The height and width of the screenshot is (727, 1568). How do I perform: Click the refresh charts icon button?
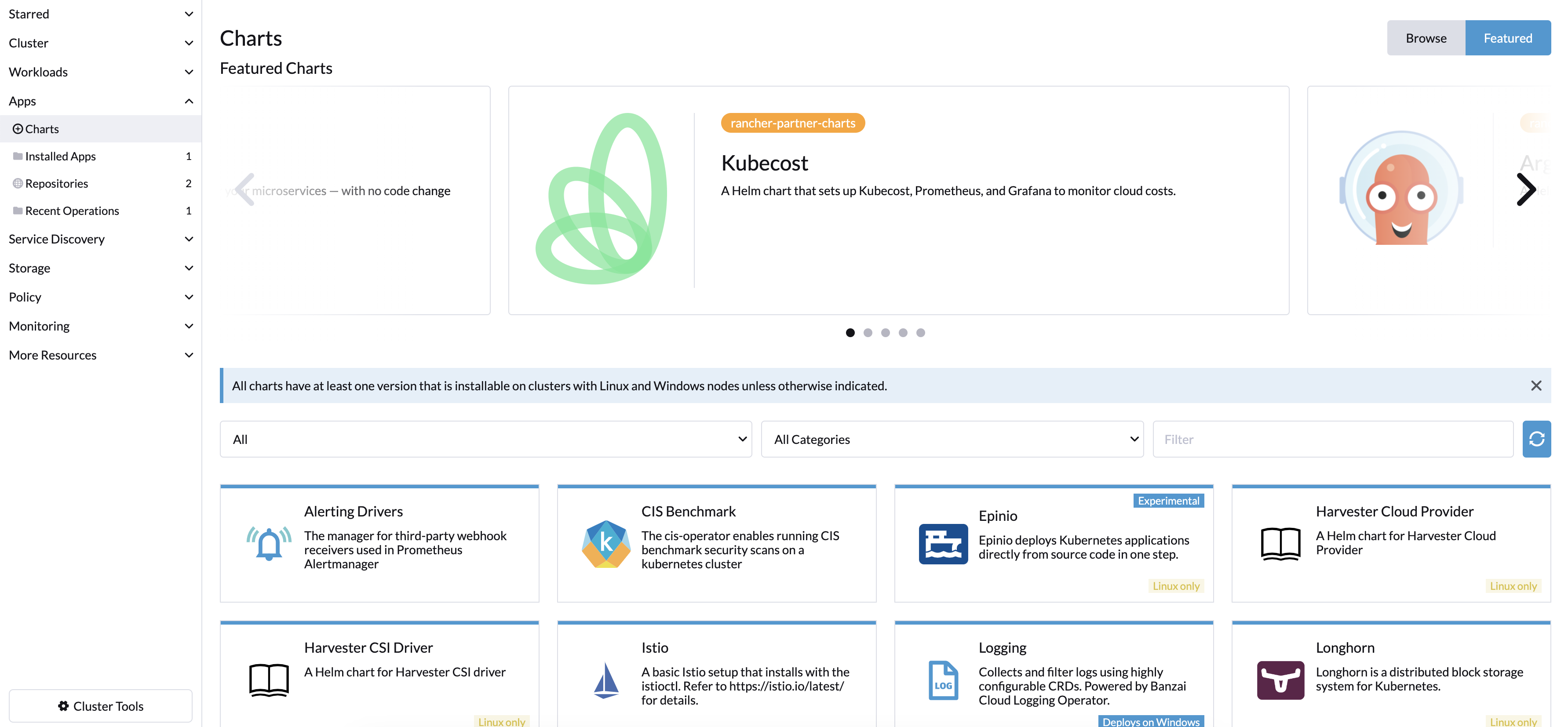point(1536,439)
